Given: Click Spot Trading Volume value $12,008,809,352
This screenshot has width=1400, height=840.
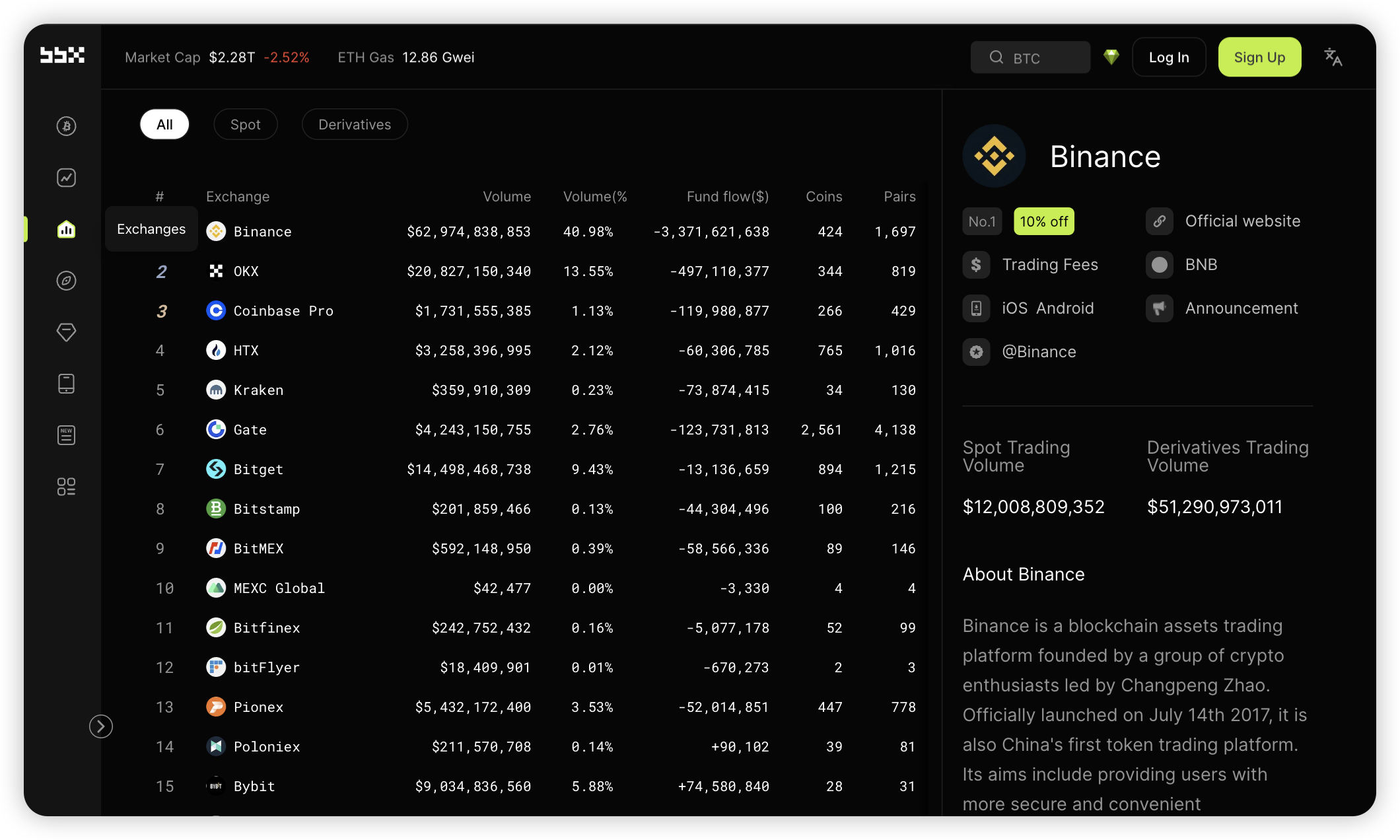Looking at the screenshot, I should point(1033,507).
